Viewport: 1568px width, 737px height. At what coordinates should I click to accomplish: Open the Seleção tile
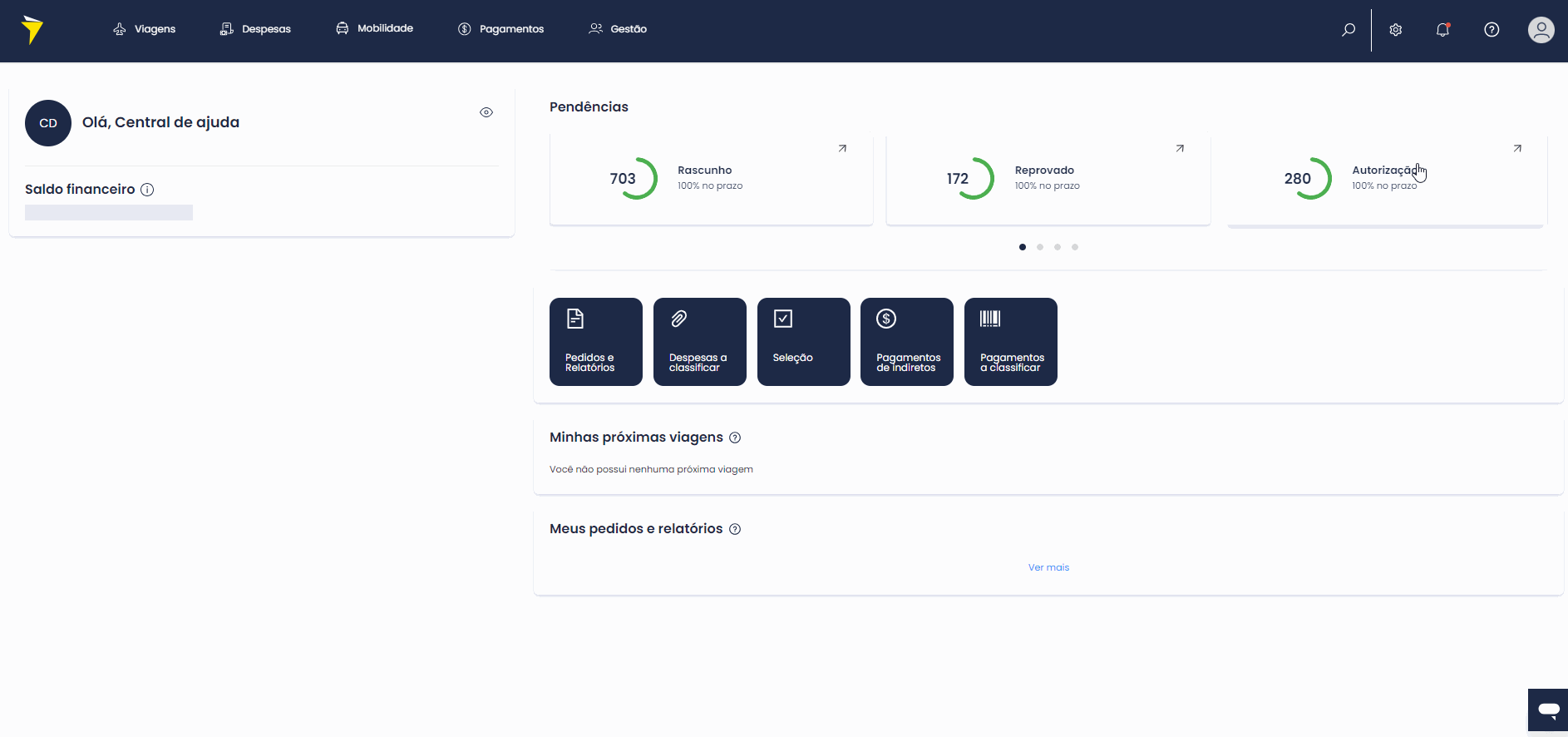pos(804,342)
